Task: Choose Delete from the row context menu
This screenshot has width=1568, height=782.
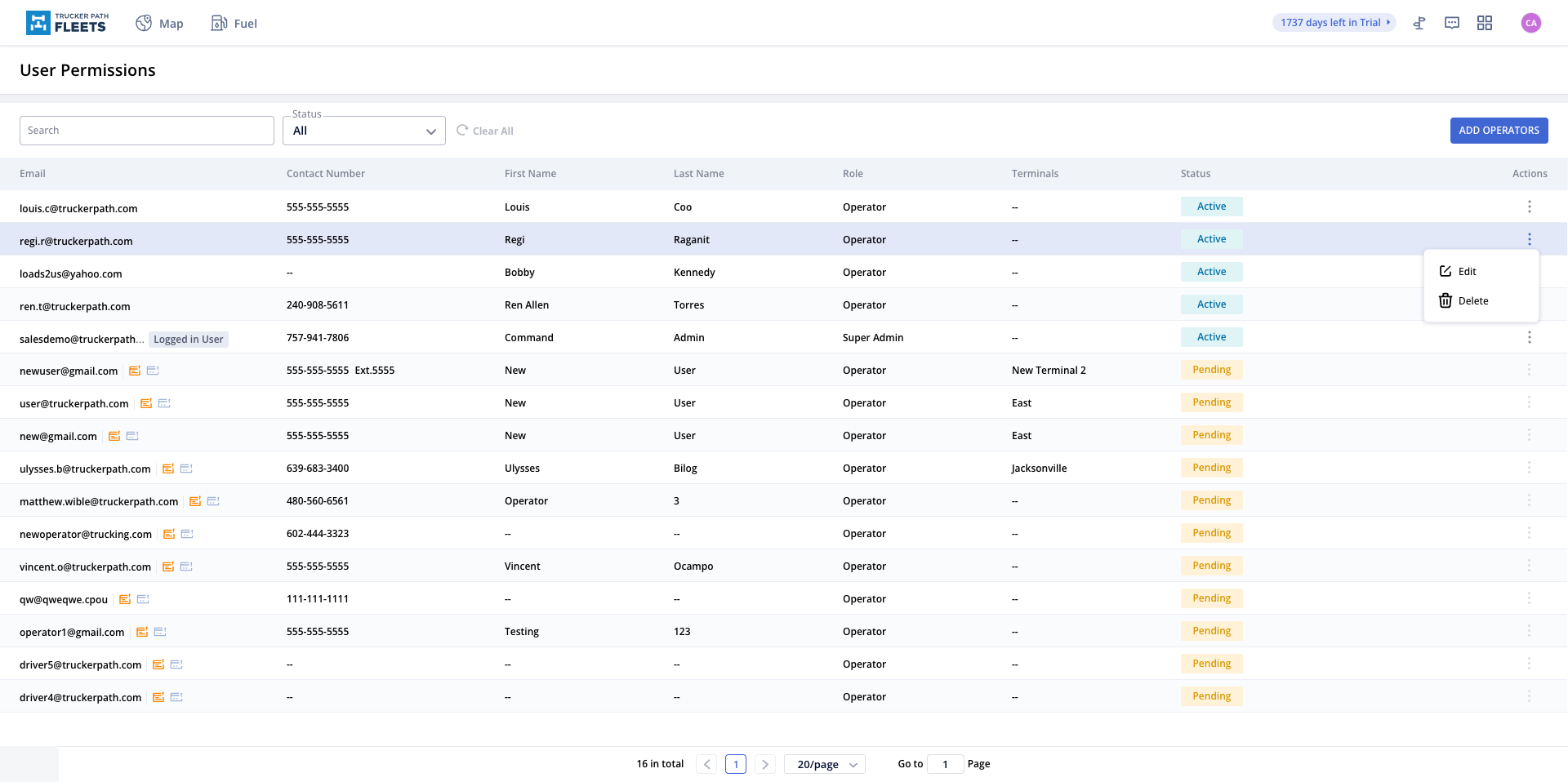Action: (1472, 301)
